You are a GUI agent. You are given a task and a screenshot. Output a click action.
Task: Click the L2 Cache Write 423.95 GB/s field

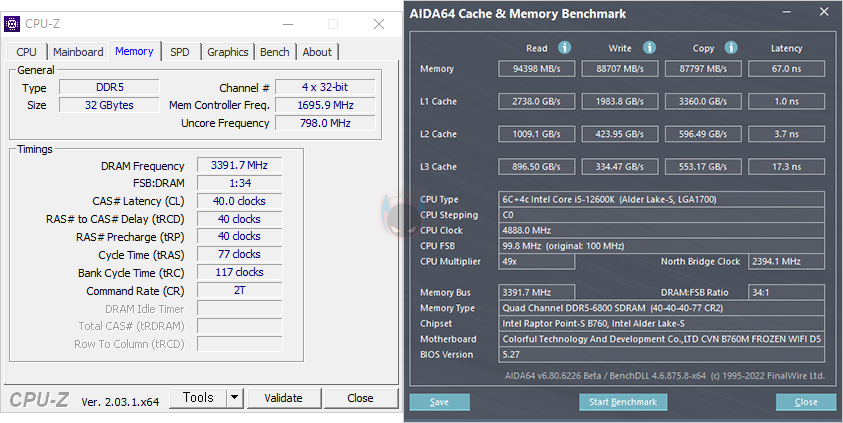(620, 134)
